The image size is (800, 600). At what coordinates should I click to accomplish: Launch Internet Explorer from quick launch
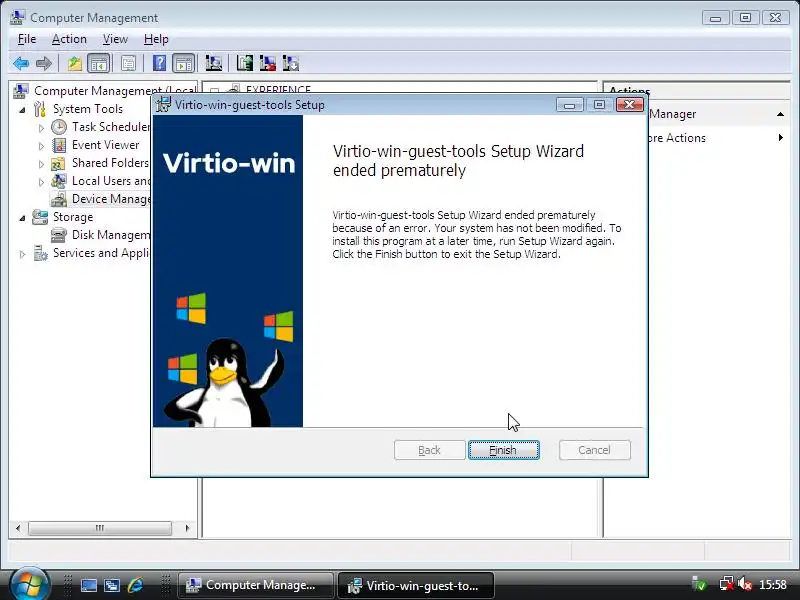135,585
